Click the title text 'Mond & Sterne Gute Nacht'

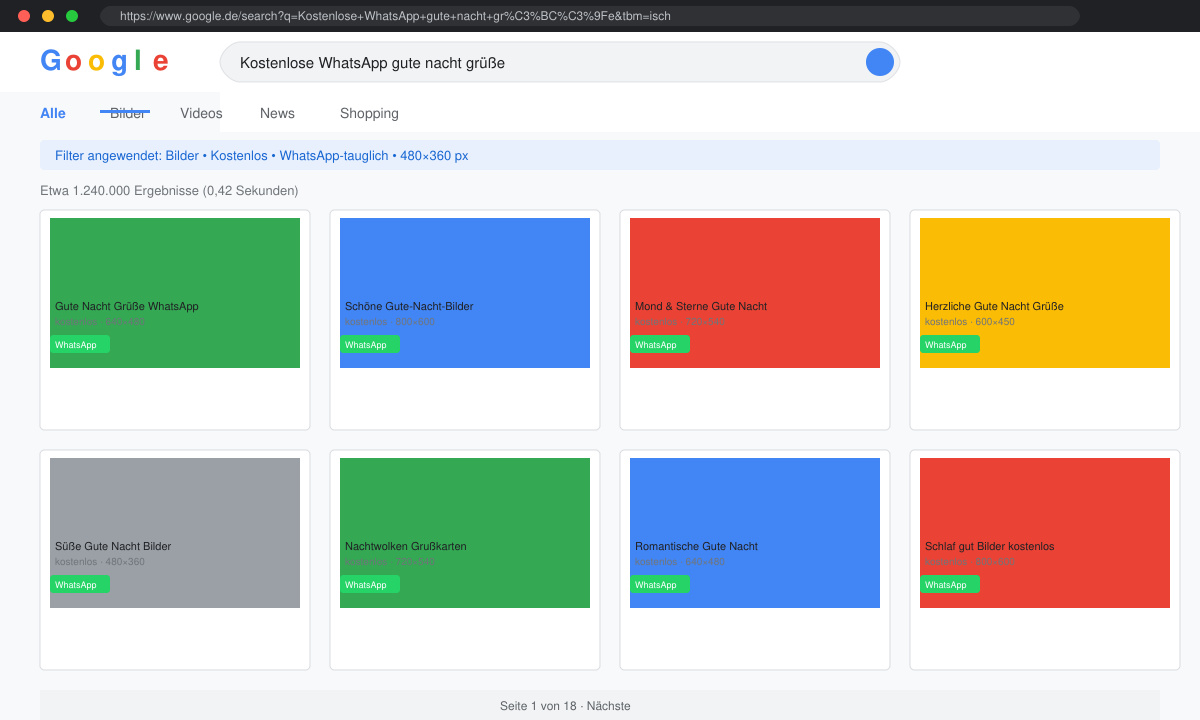coord(701,306)
